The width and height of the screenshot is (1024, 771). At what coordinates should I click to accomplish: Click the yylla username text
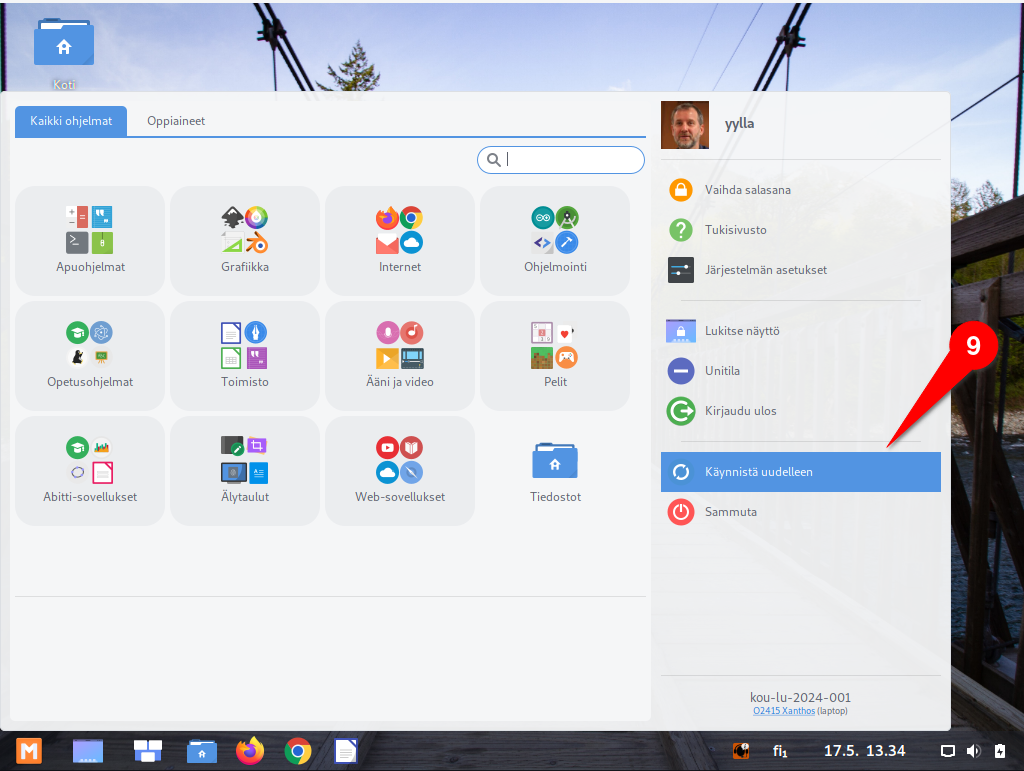(x=739, y=123)
